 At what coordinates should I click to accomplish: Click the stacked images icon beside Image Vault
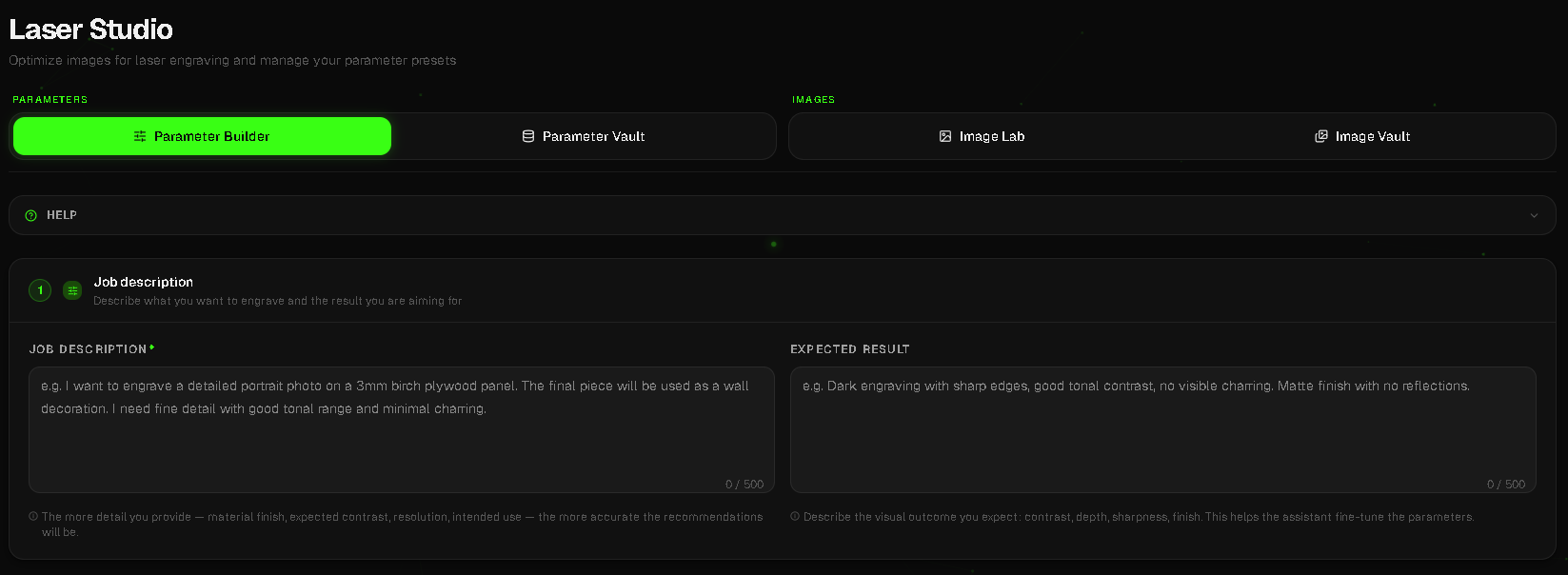click(1321, 136)
